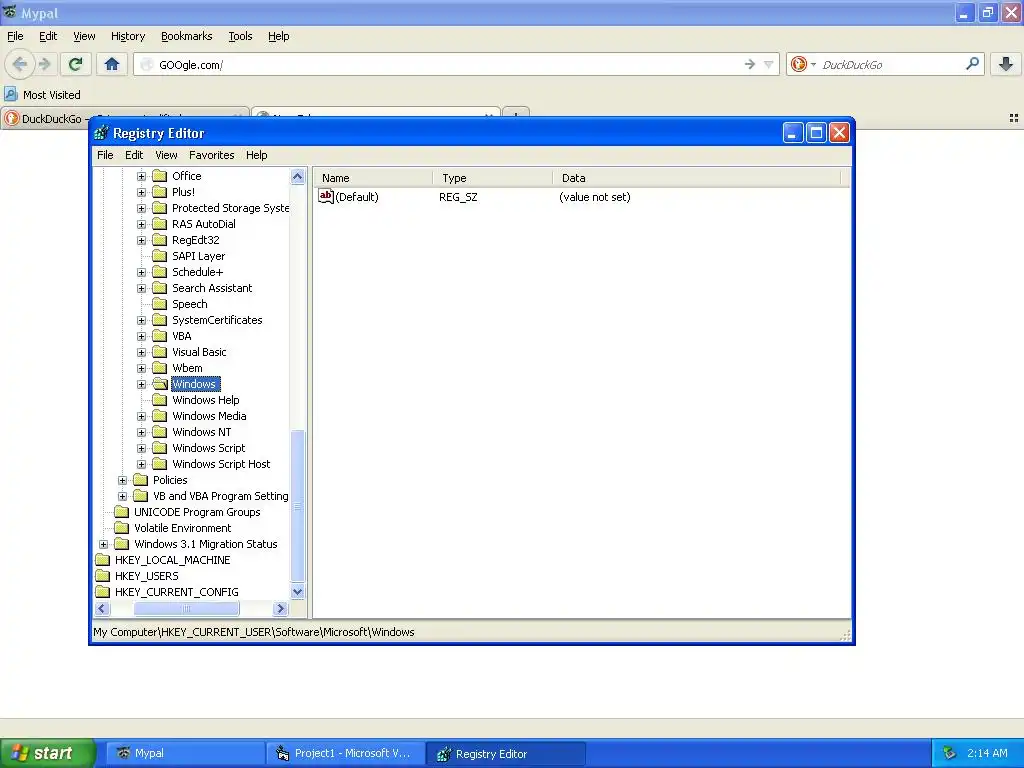Click the Mypal browser Back arrow

[20, 64]
